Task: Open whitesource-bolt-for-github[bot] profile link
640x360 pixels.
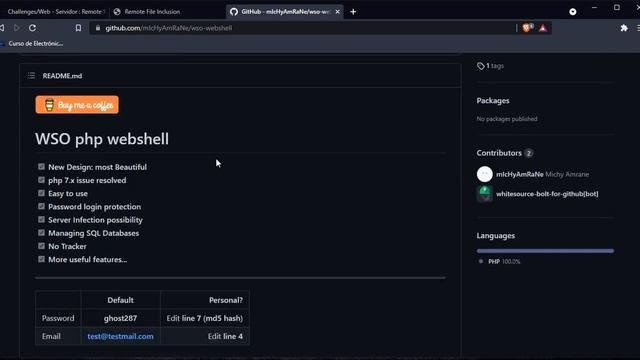Action: (547, 194)
